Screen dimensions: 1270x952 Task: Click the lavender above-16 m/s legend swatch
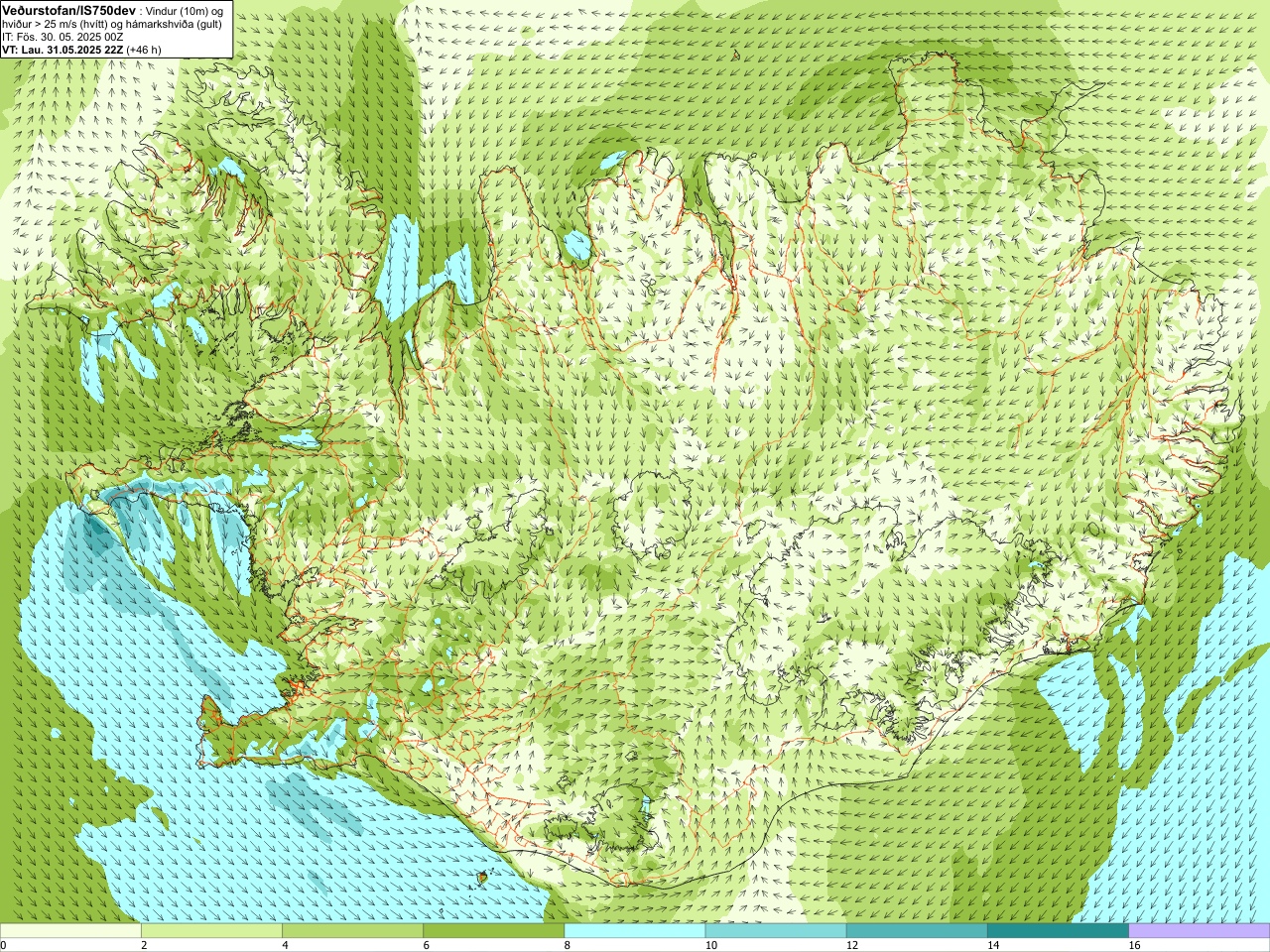tap(1200, 931)
